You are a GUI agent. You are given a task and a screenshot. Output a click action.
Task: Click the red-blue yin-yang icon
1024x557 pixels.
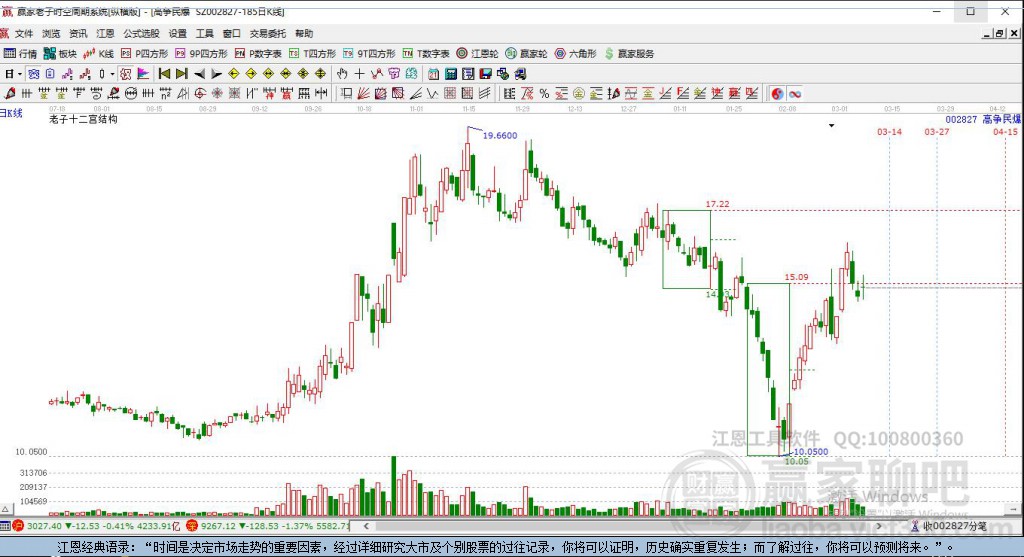[777, 93]
